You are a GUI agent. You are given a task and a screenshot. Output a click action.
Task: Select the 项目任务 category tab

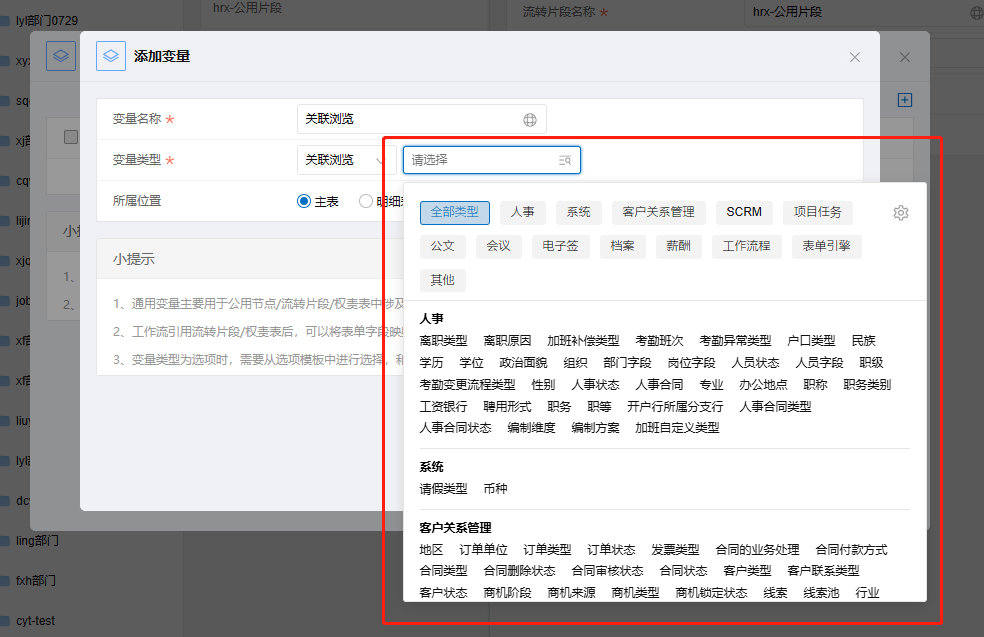(817, 212)
